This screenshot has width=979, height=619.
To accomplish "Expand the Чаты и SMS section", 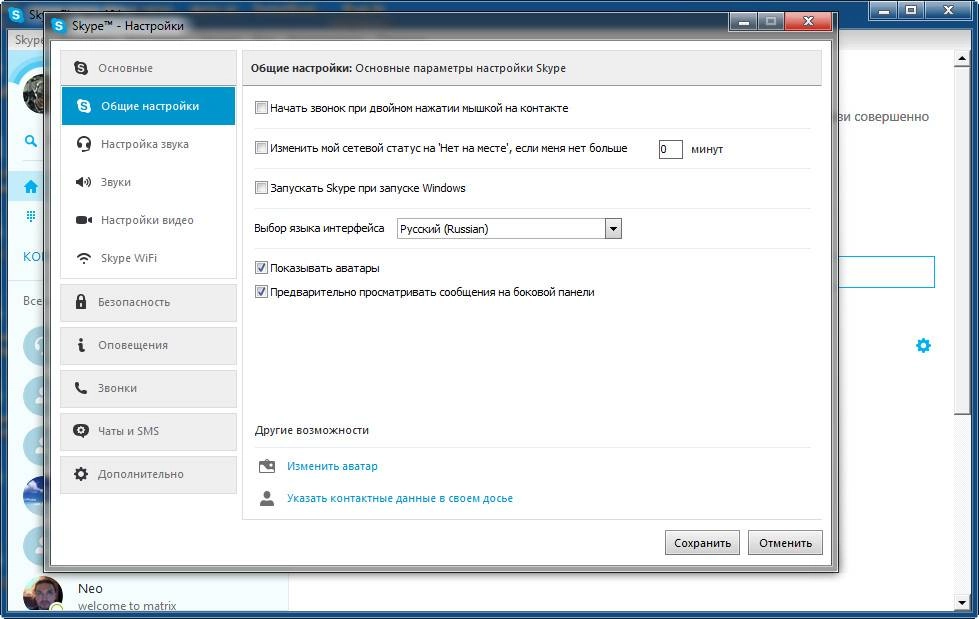I will 148,431.
